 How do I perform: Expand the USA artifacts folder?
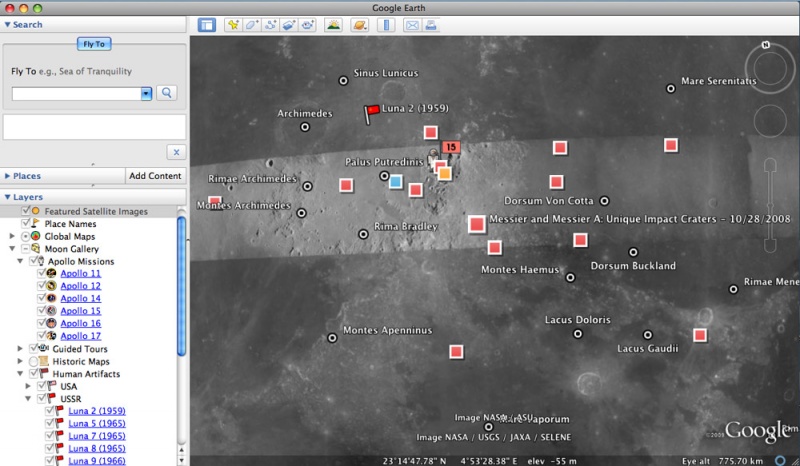29,386
